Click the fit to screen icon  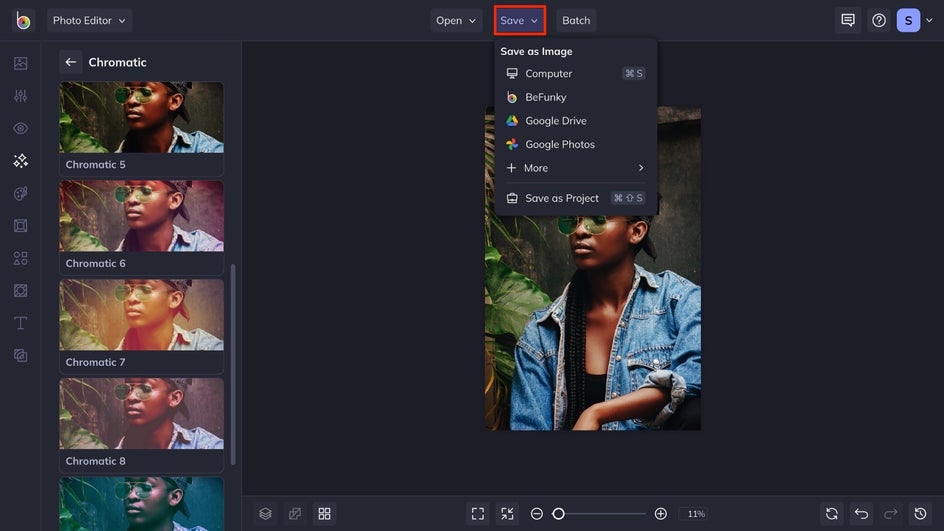(x=478, y=514)
